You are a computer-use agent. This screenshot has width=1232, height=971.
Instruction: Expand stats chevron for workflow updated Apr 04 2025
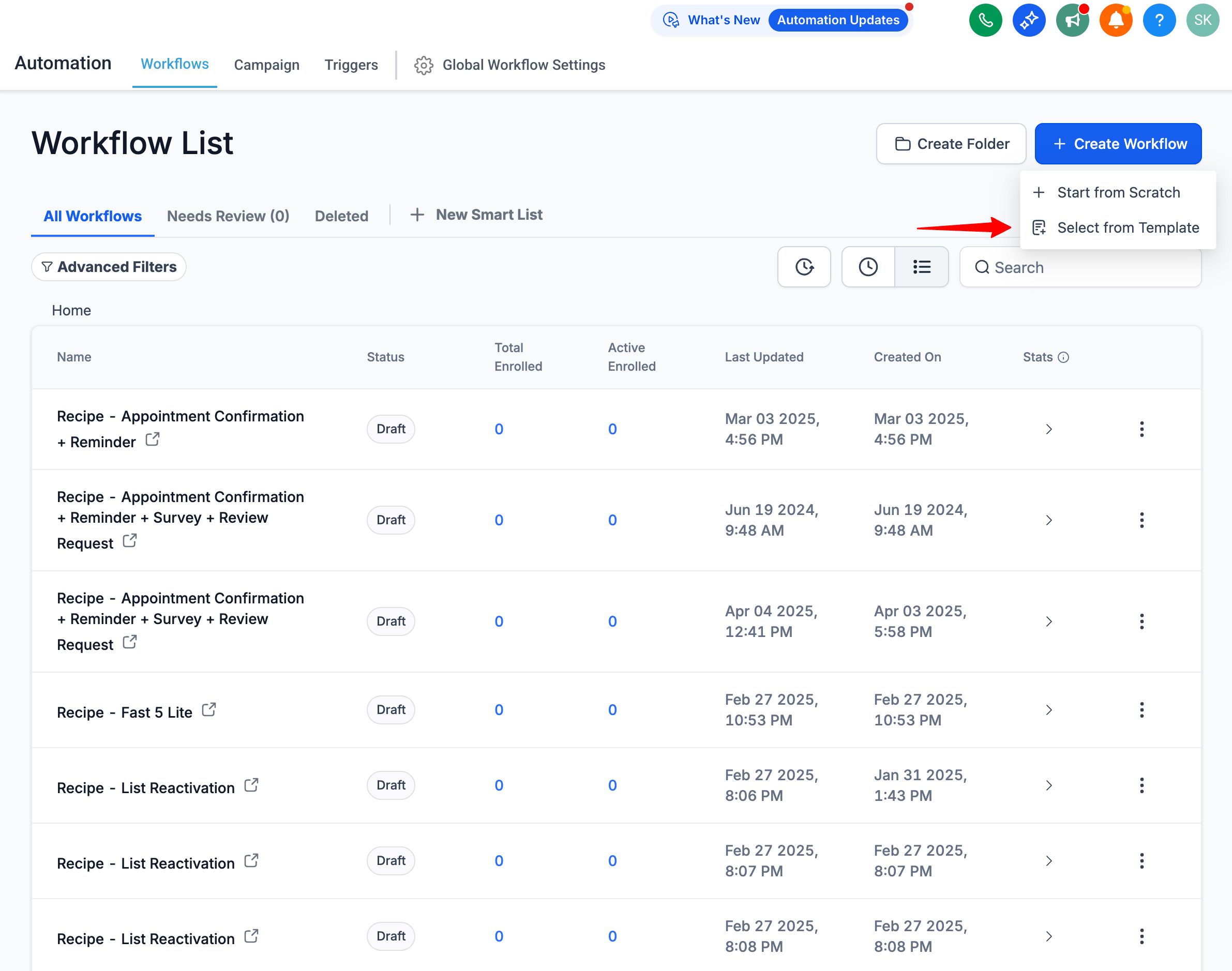pos(1049,621)
